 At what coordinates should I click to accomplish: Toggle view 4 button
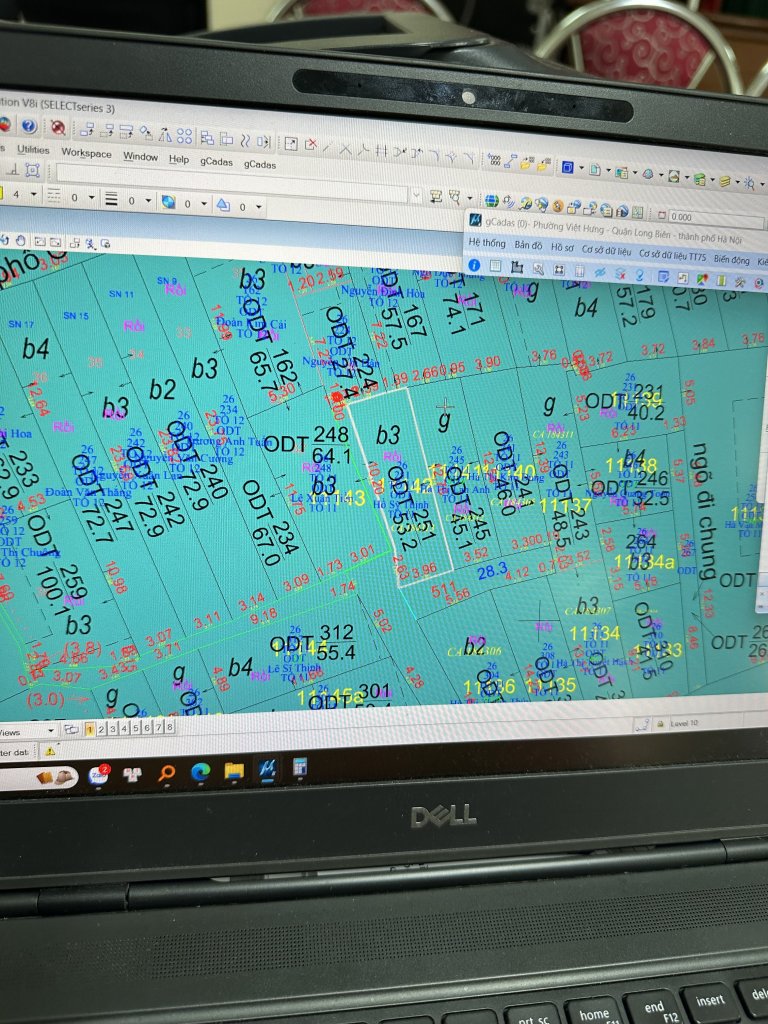coord(124,728)
